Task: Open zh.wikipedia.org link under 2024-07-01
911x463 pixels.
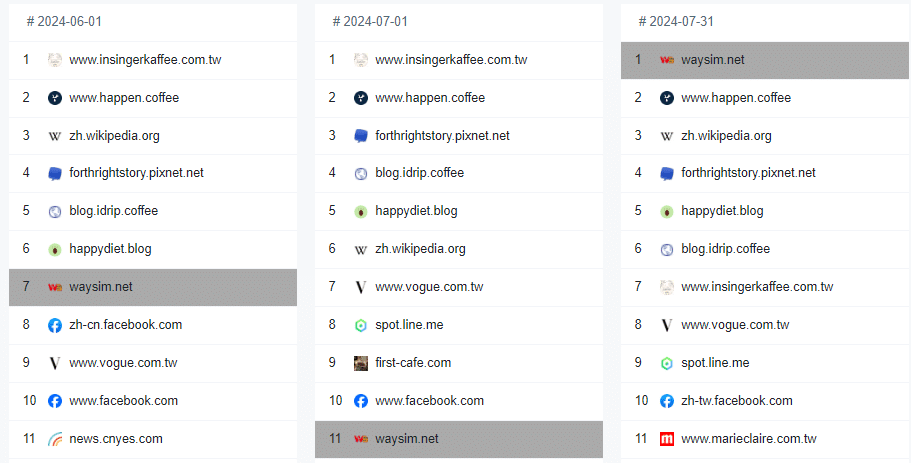Action: tap(420, 249)
